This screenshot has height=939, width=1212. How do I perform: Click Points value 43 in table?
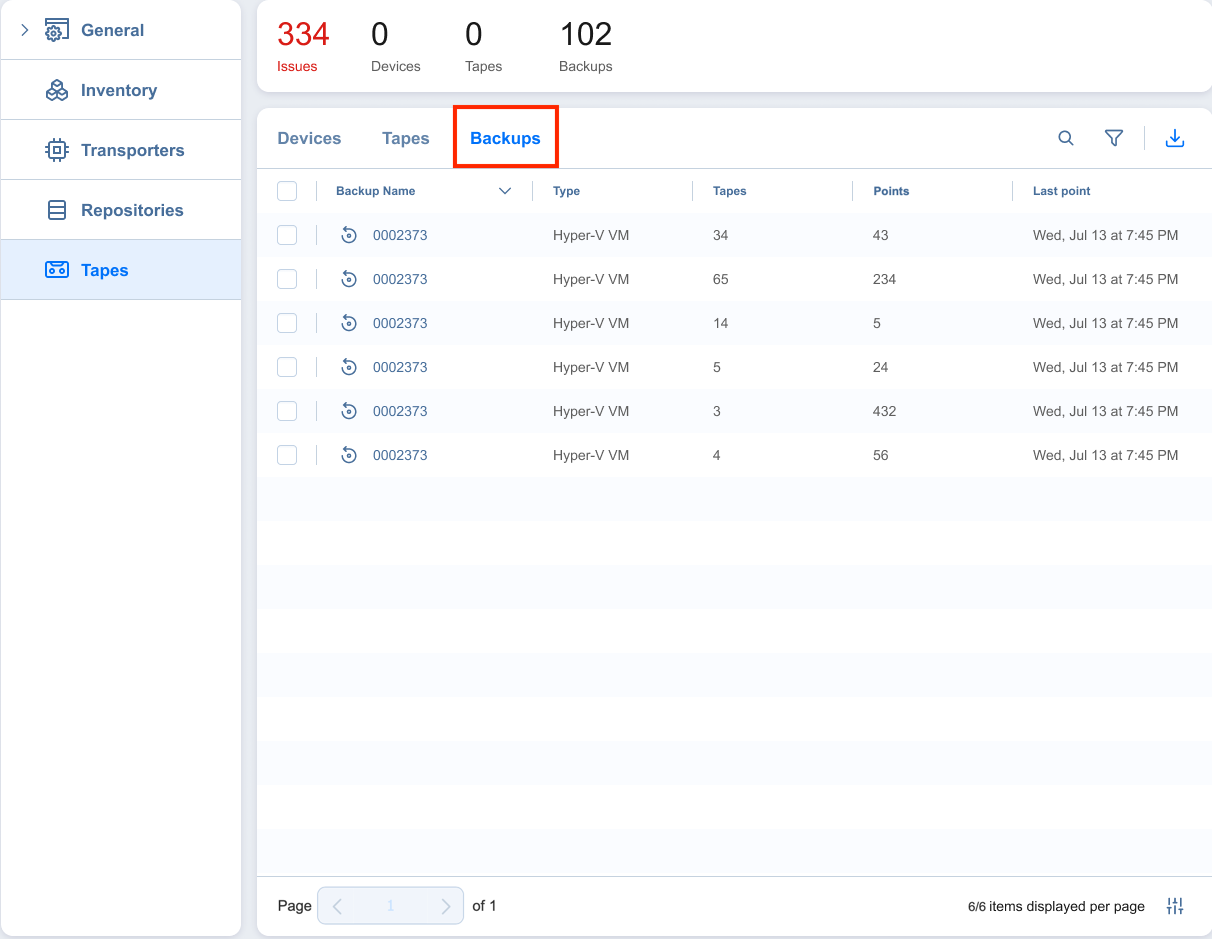point(881,235)
